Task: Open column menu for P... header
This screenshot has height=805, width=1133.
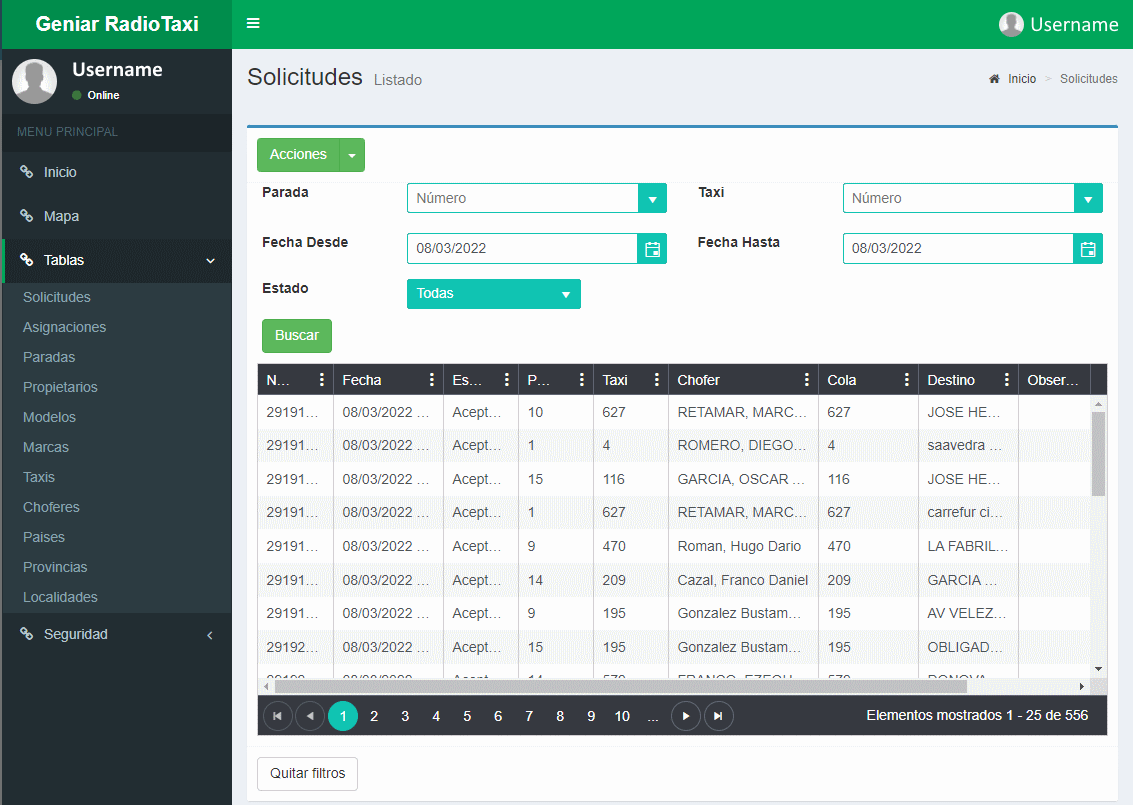Action: [582, 379]
